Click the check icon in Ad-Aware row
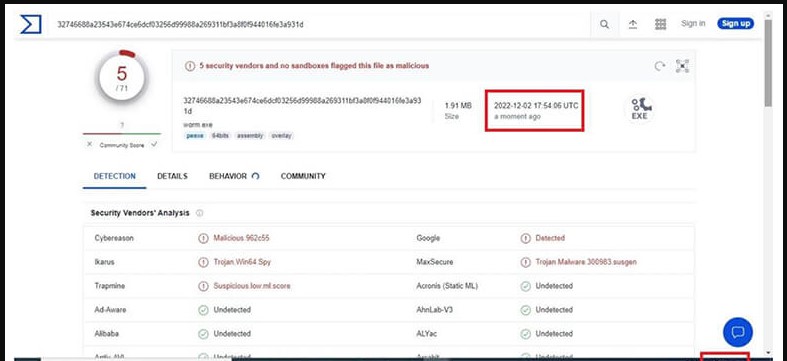The image size is (787, 361). point(203,310)
